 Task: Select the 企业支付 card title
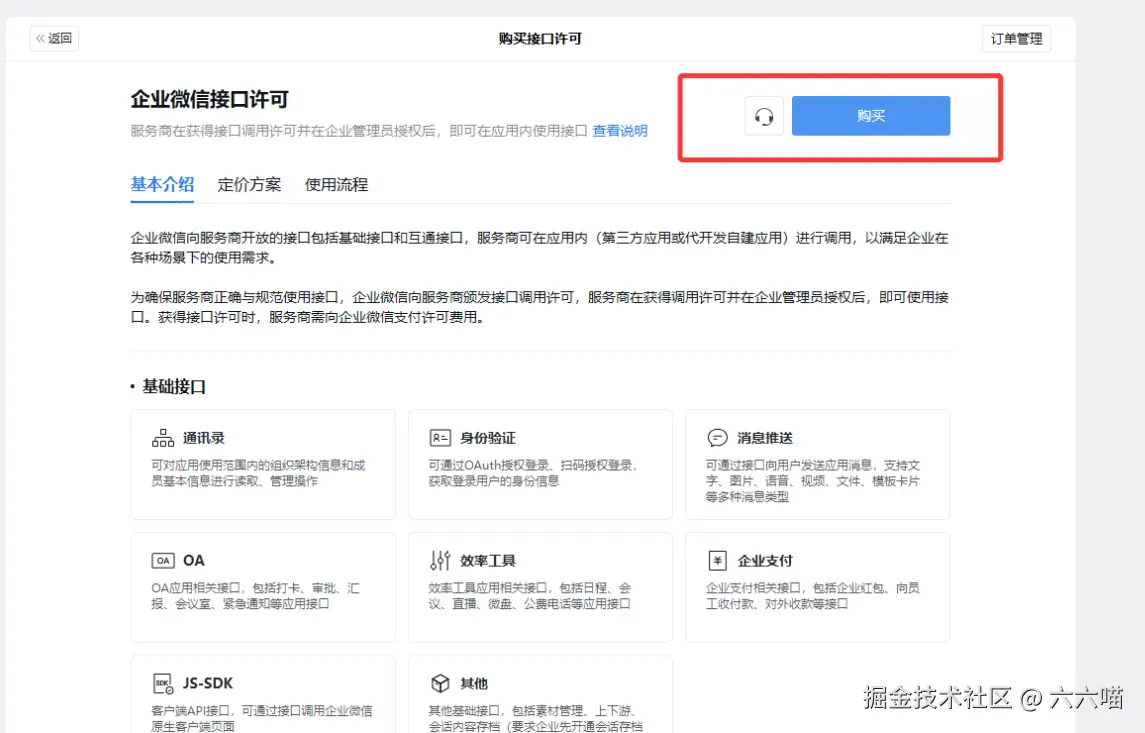(765, 561)
